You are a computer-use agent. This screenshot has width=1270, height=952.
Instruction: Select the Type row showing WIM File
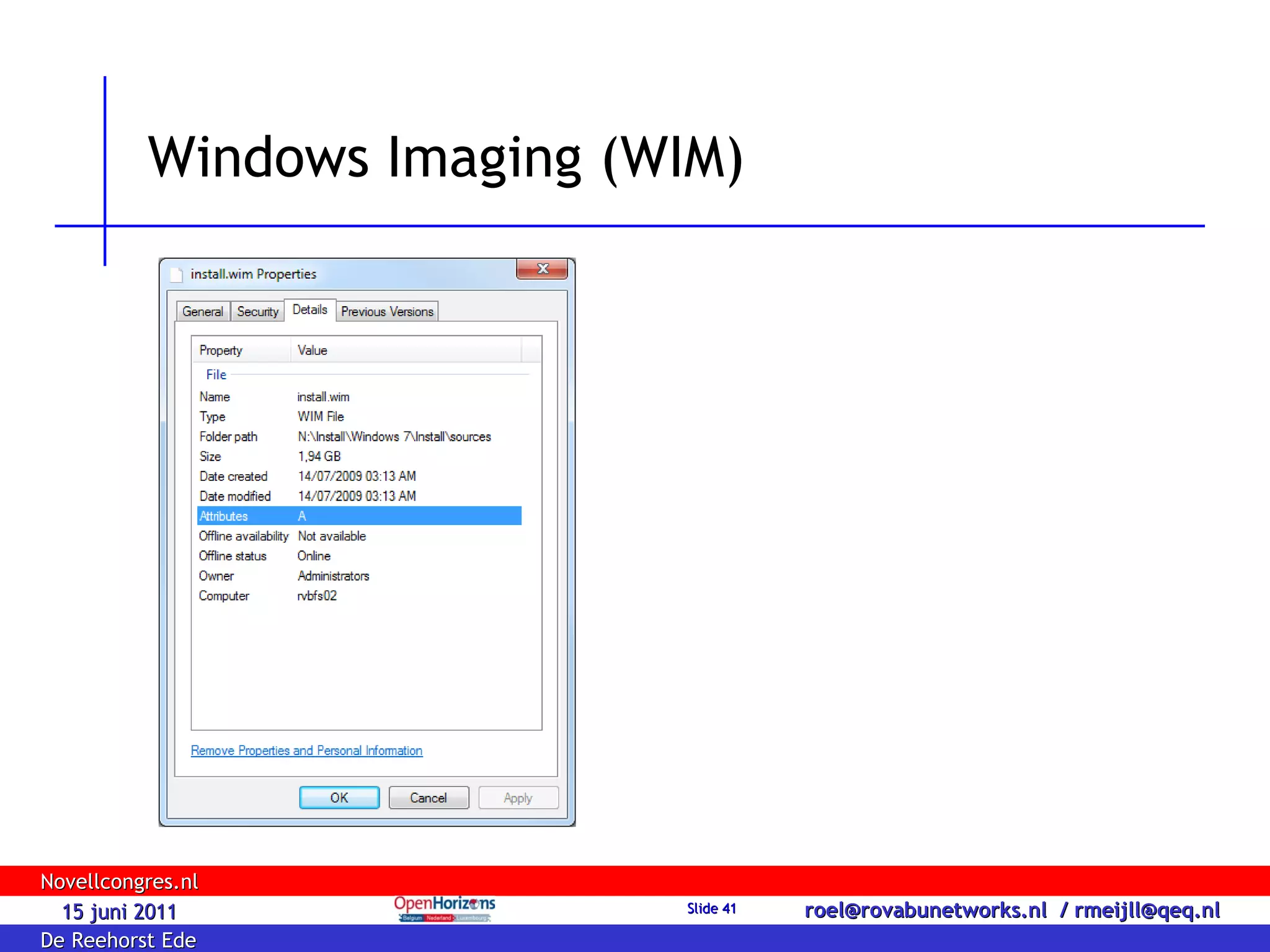[x=359, y=416]
